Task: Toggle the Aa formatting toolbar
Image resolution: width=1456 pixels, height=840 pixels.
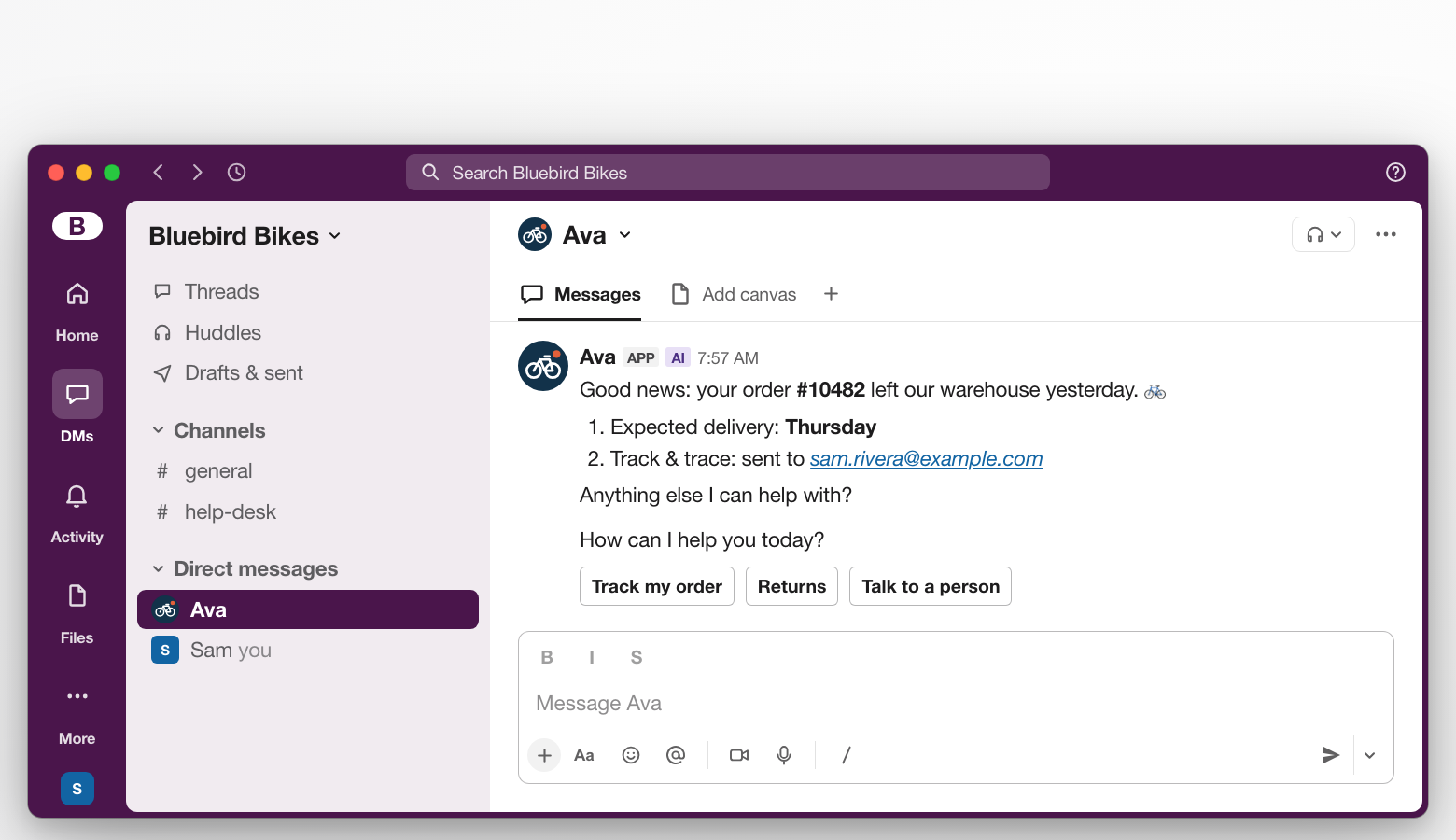Action: pos(584,755)
